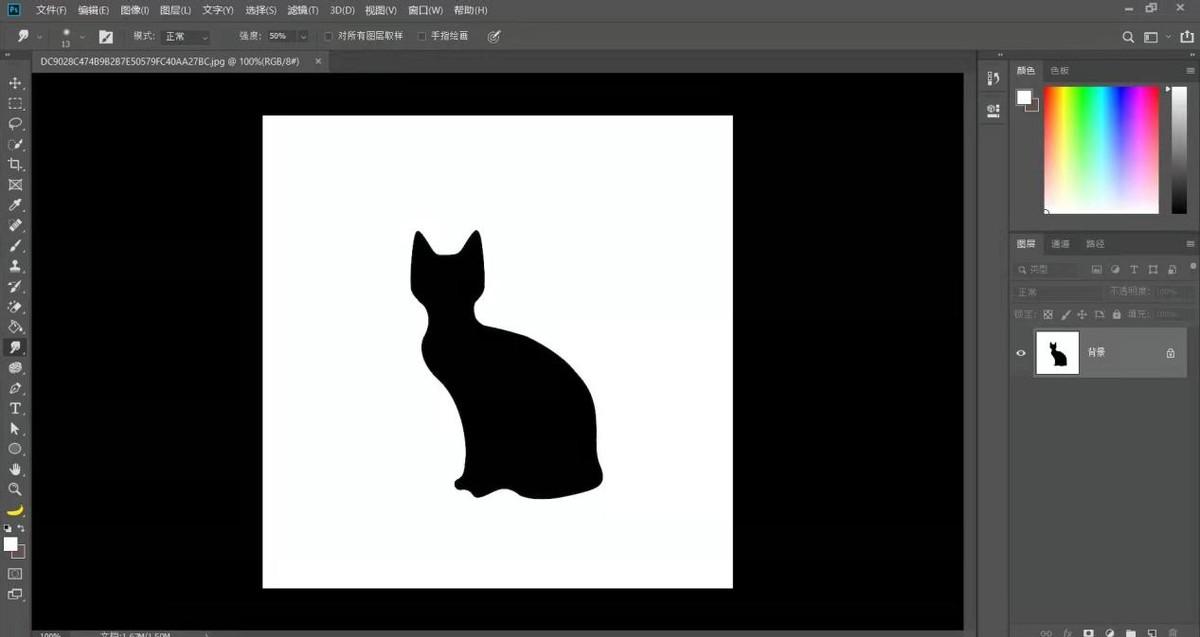Create a new layer group
This screenshot has height=637, width=1200.
pos(1129,632)
